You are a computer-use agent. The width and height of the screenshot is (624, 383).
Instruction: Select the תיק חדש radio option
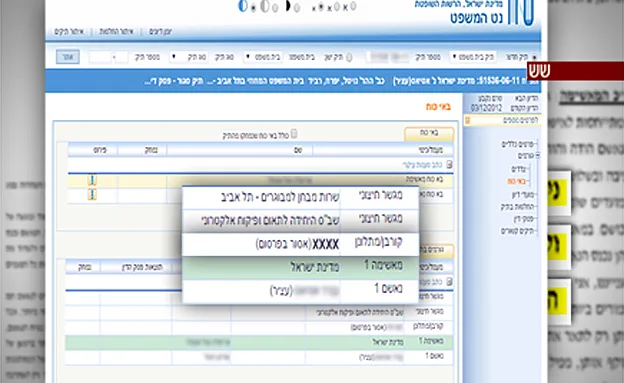pos(534,57)
